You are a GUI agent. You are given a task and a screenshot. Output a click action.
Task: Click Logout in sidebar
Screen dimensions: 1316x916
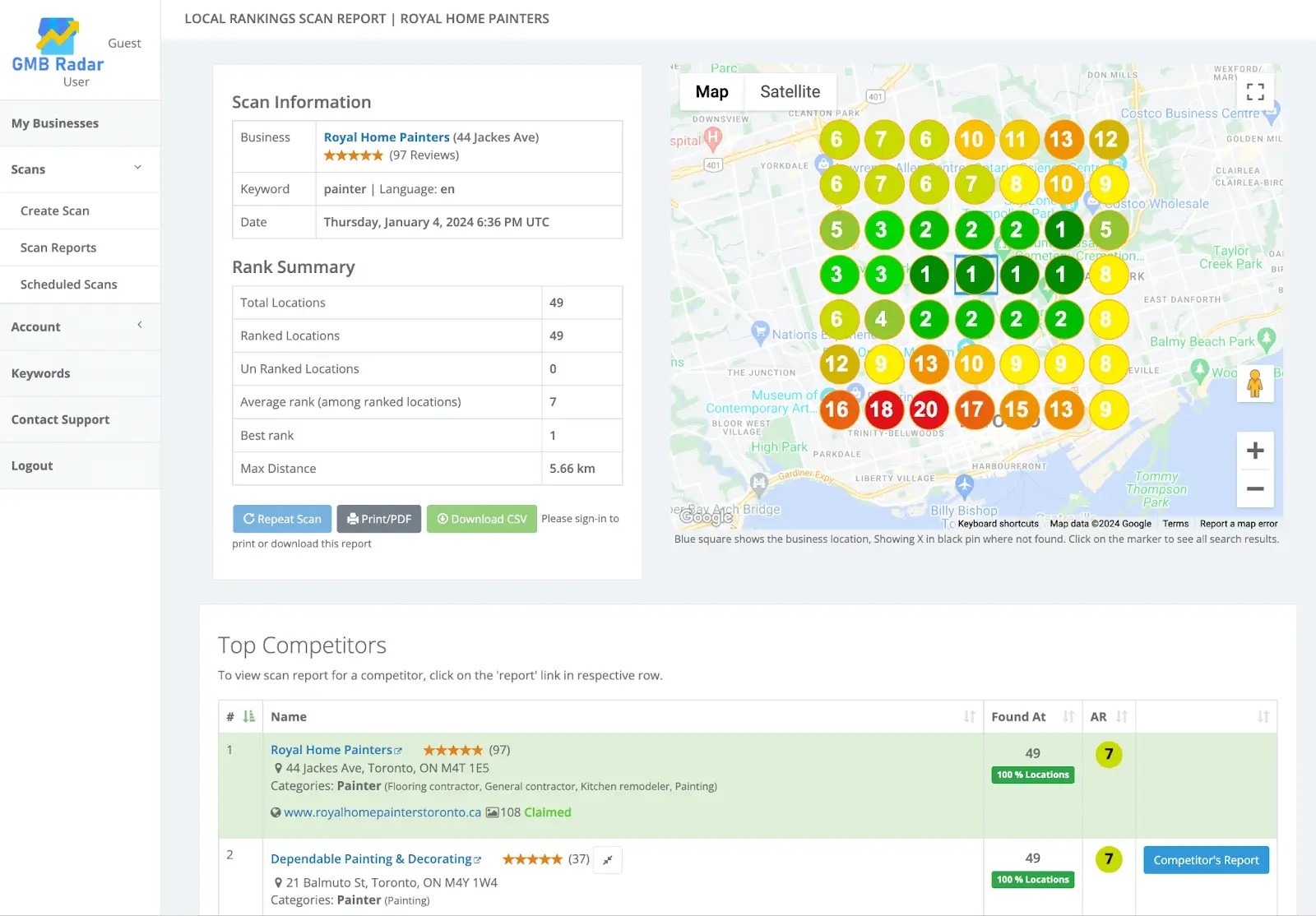tap(80, 465)
